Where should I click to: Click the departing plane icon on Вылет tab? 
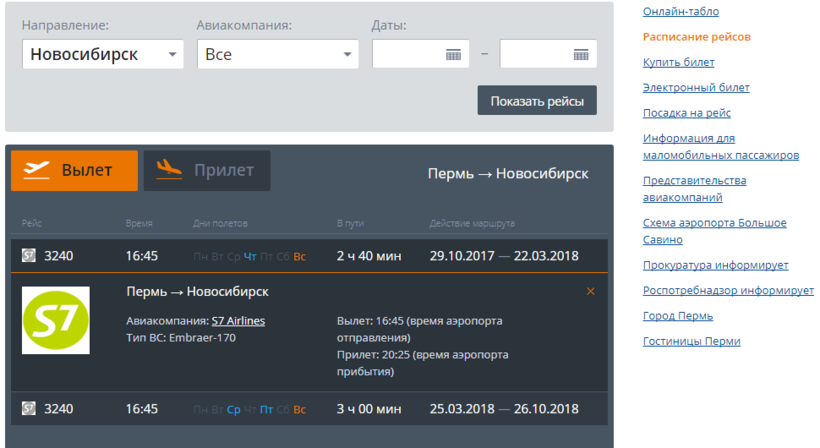(36, 170)
